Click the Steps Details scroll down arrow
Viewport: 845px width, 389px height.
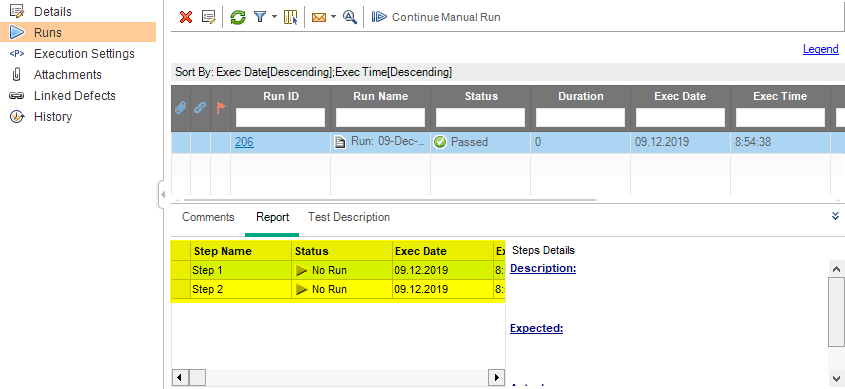click(836, 379)
